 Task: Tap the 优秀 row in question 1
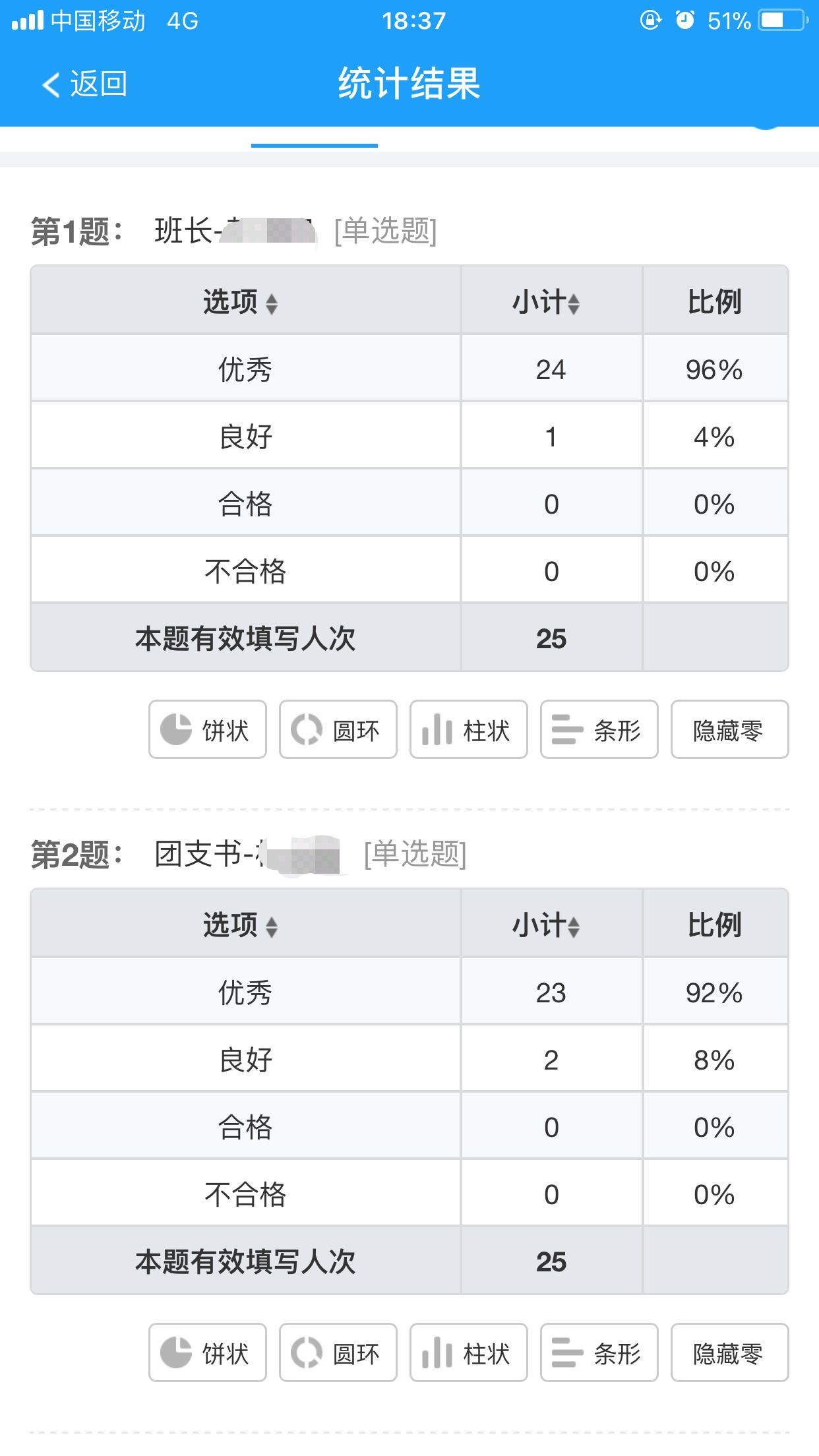(x=409, y=369)
